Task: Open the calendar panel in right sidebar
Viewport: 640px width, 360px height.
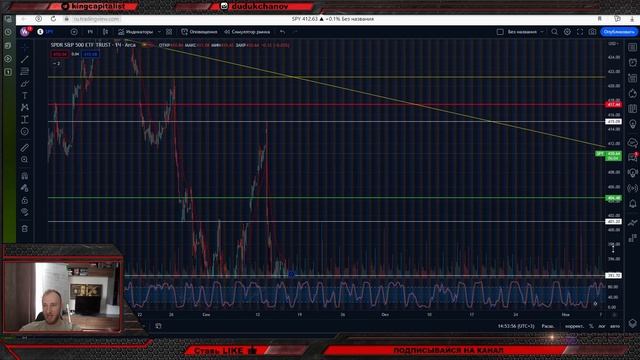Action: point(633,109)
